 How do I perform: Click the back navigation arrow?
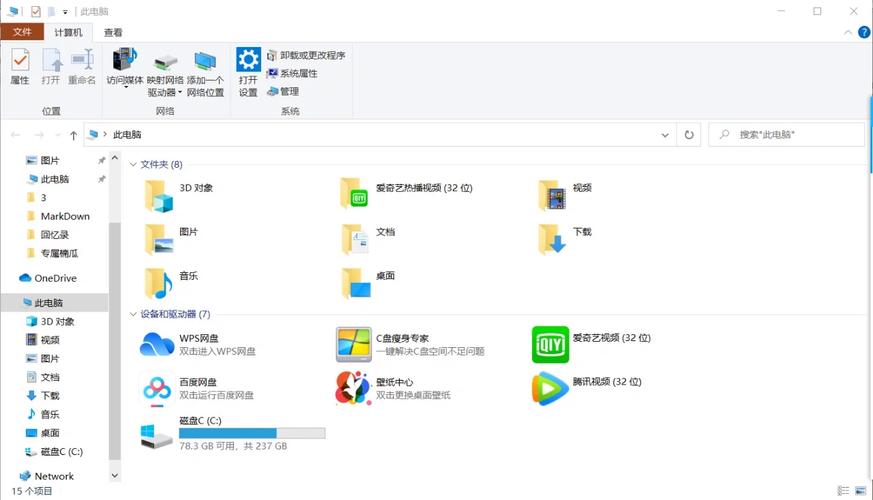point(16,135)
